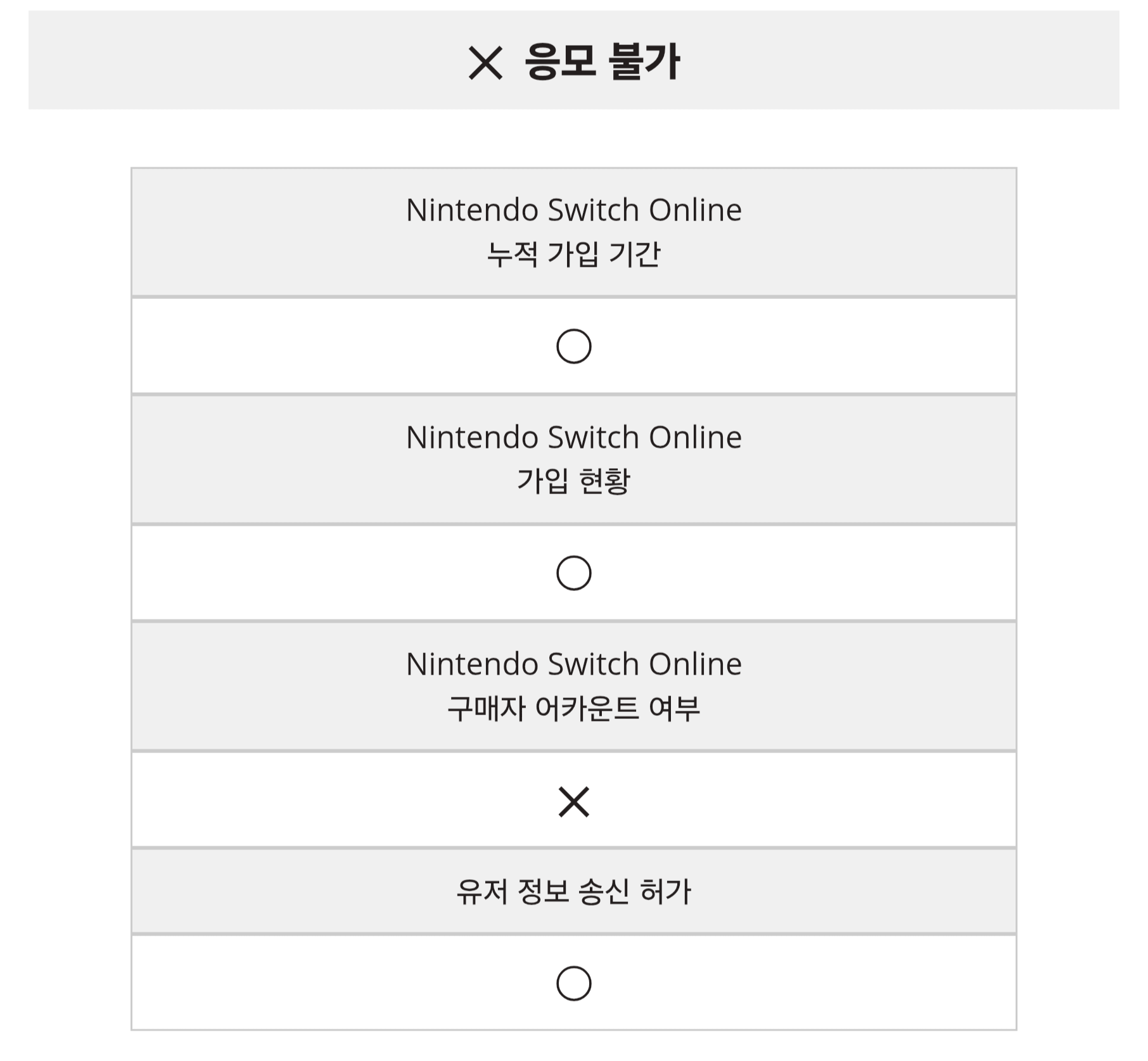
Task: Click the X icon beside 응모 불가
Action: [485, 63]
